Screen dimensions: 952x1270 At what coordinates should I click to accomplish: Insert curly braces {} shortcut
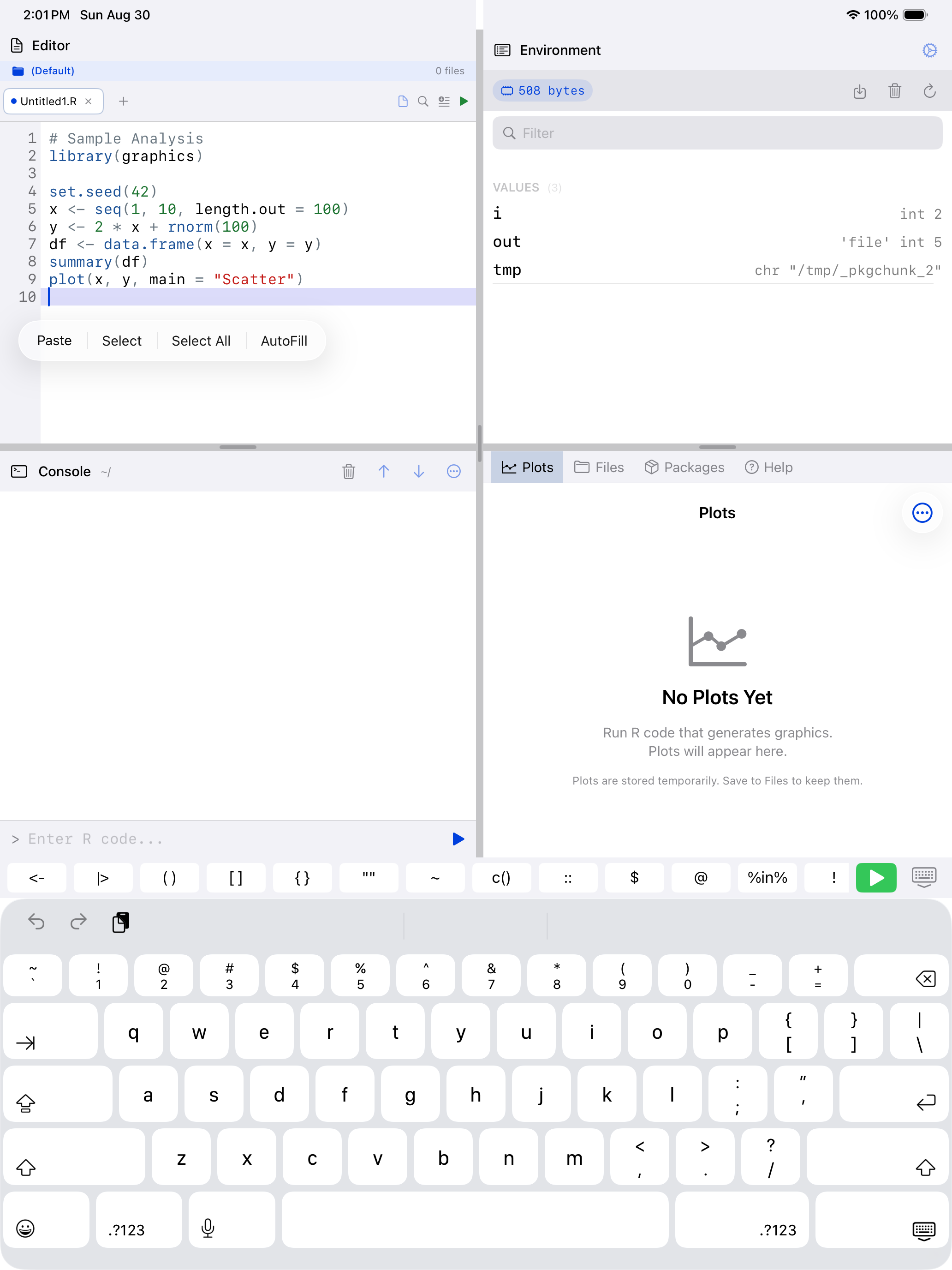tap(303, 877)
